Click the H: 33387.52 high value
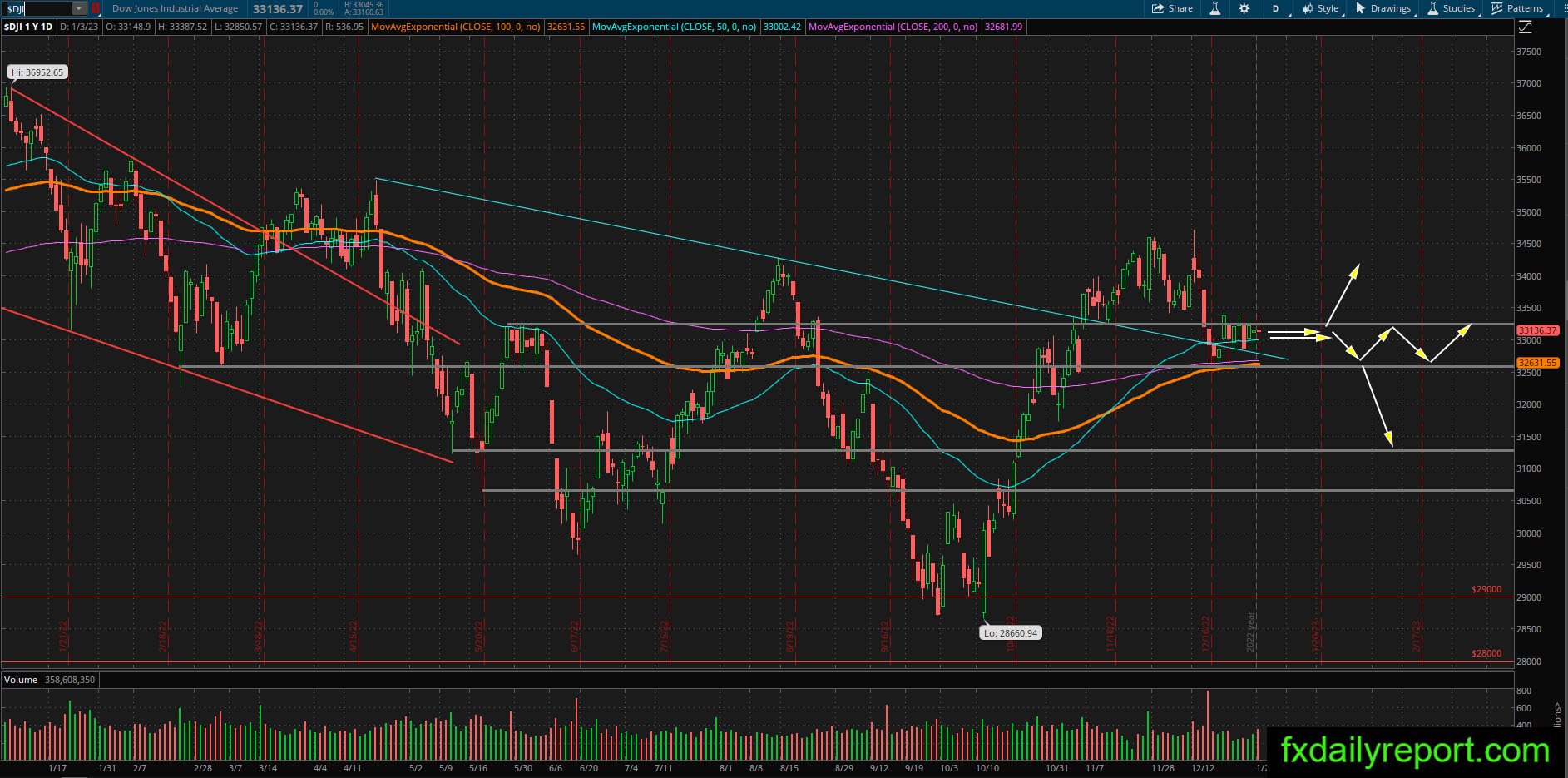Image resolution: width=1568 pixels, height=778 pixels. pos(181,27)
